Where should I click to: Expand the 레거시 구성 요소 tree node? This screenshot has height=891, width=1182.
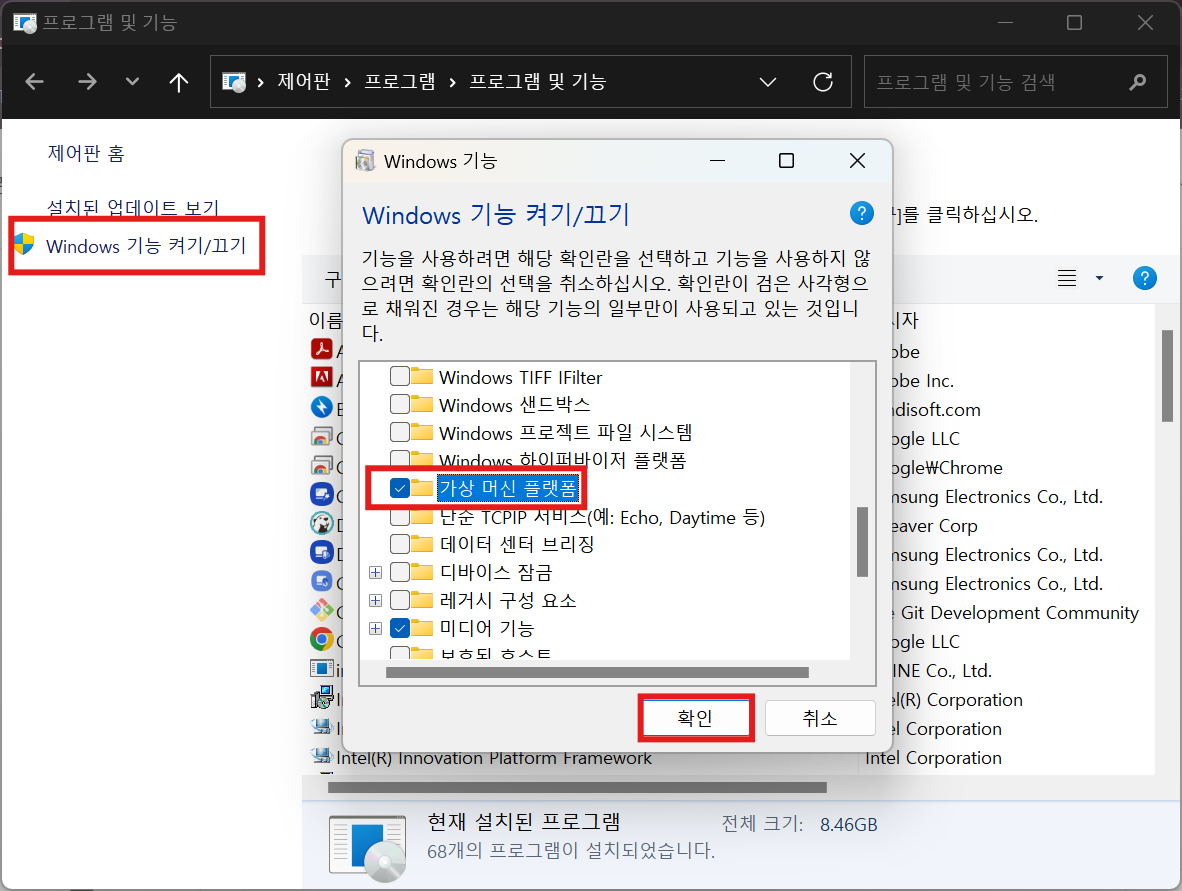[375, 600]
